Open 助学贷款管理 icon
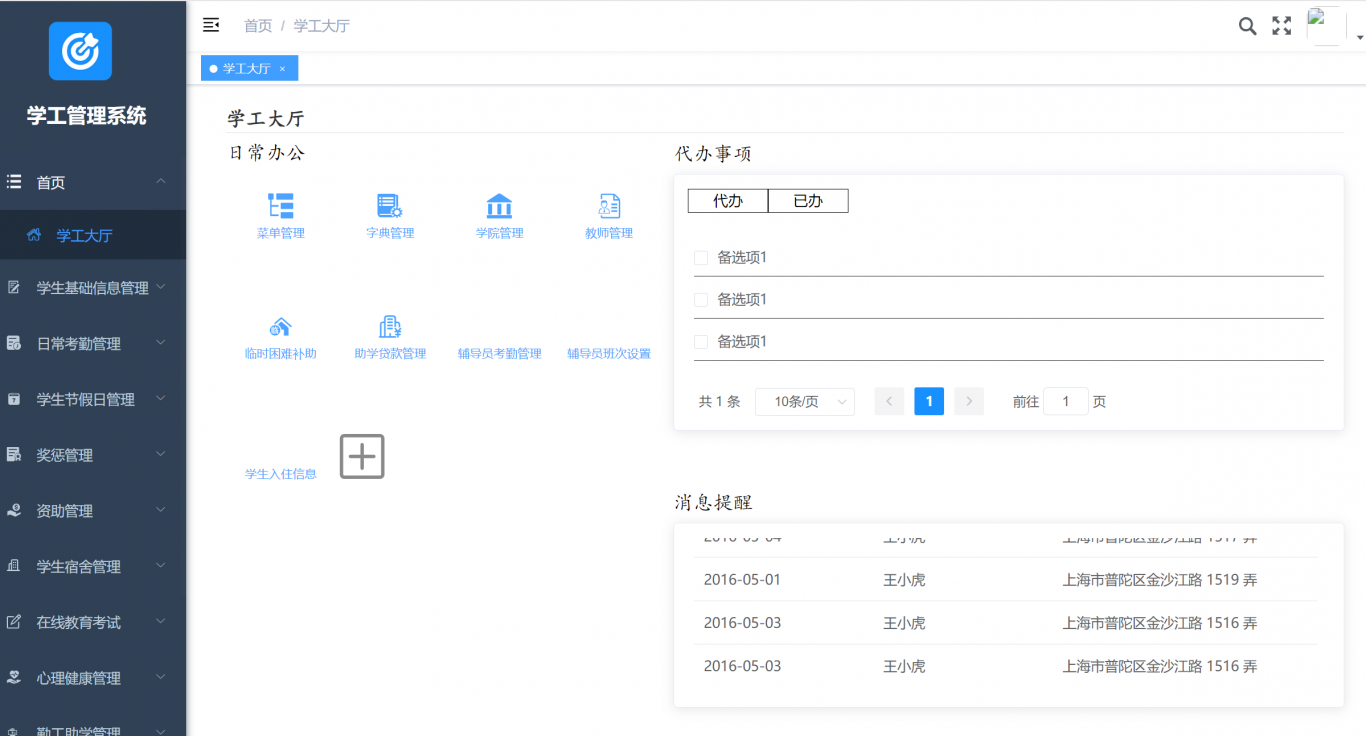The height and width of the screenshot is (736, 1366). tap(390, 327)
